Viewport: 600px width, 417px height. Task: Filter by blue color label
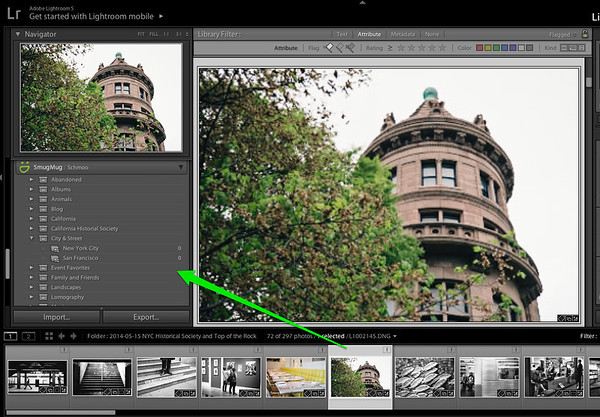pyautogui.click(x=505, y=48)
